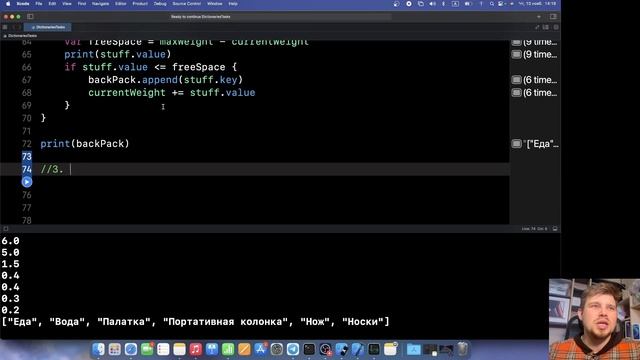Open the Find menu
Screen dimensions: 640x360
point(82,4)
